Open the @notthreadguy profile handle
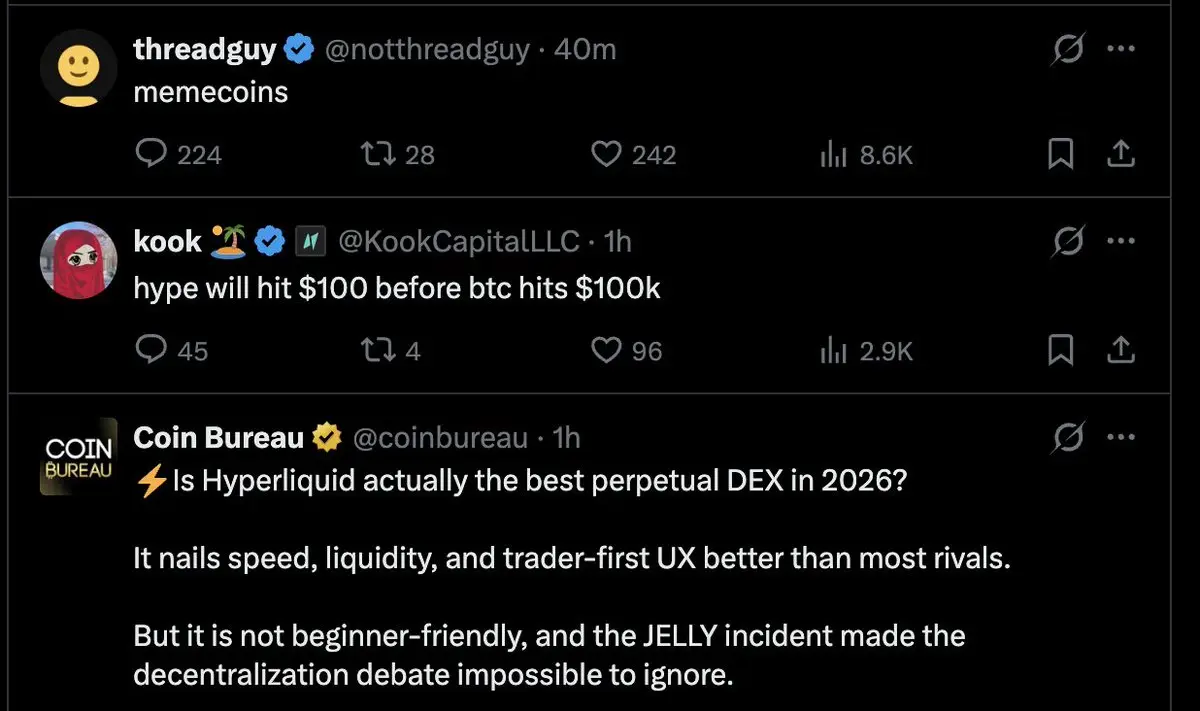 pyautogui.click(x=428, y=49)
